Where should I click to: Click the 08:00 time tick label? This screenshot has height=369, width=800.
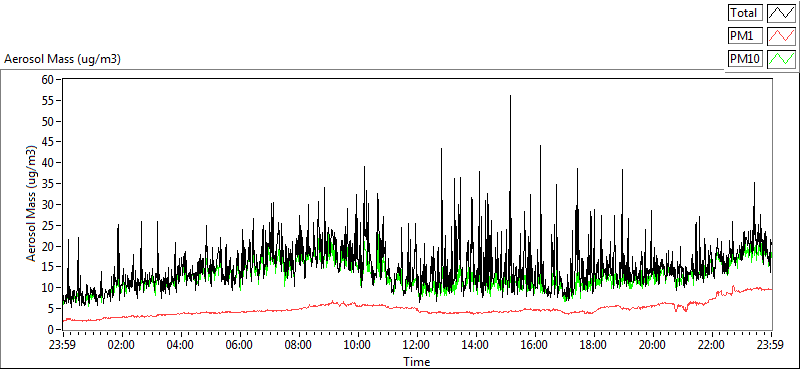pyautogui.click(x=298, y=345)
